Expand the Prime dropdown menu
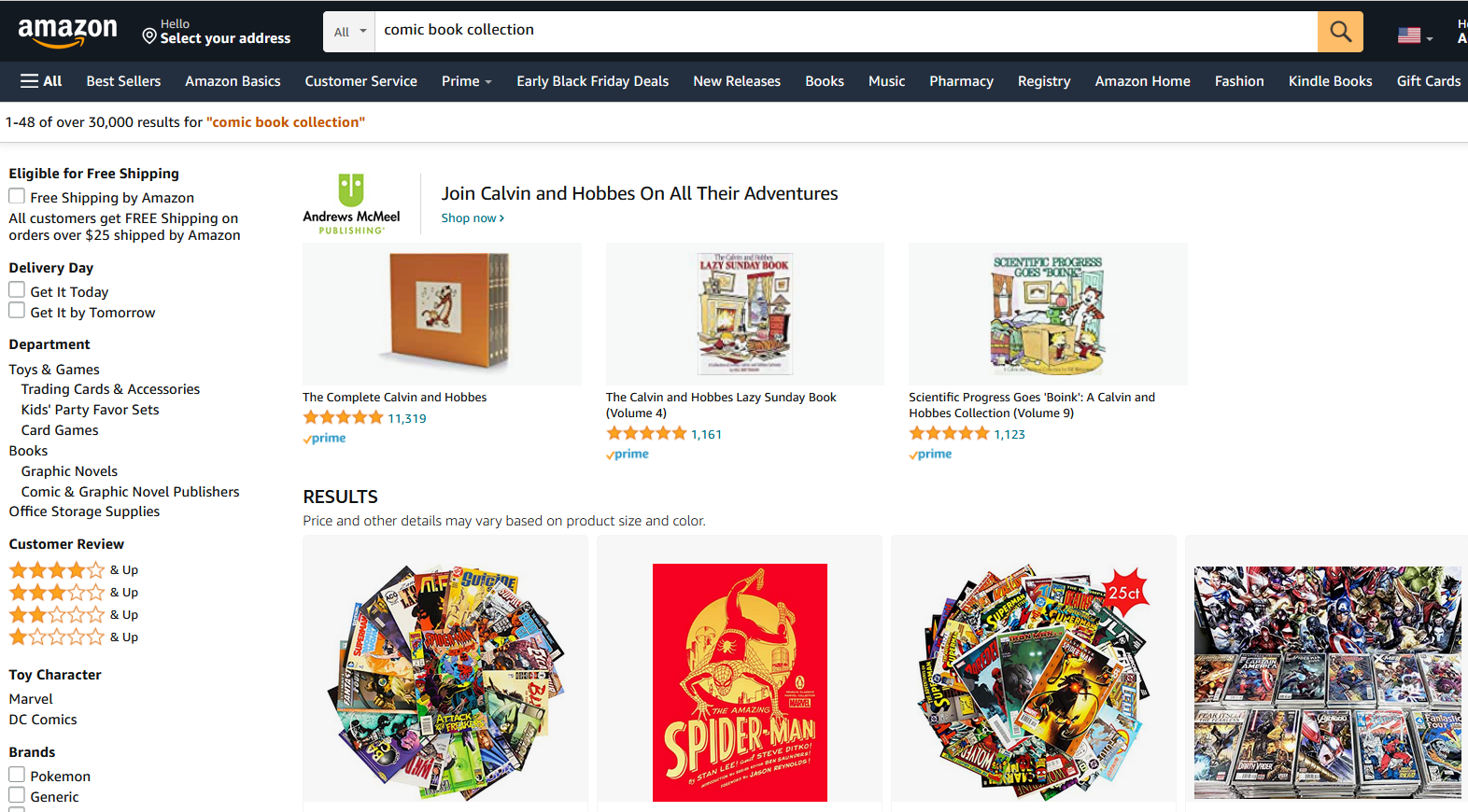Screen dimensions: 1468x812 [x=466, y=81]
